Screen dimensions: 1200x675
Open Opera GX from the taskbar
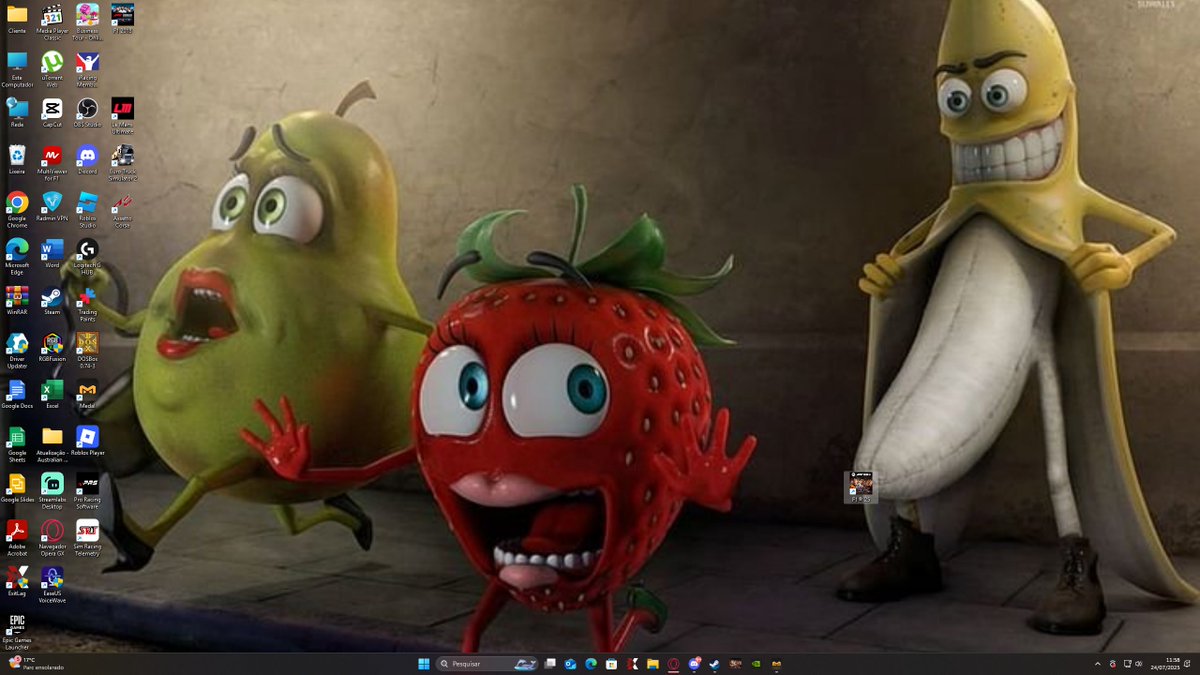coord(673,664)
